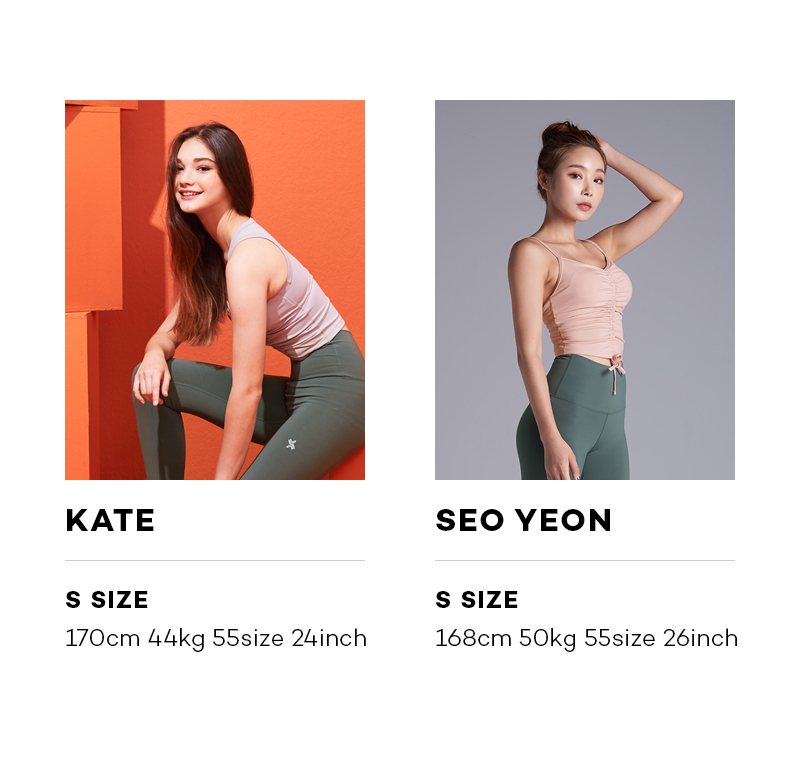The width and height of the screenshot is (800, 760).
Task: Click the small logo on Kate's green leggings
Action: [291, 444]
